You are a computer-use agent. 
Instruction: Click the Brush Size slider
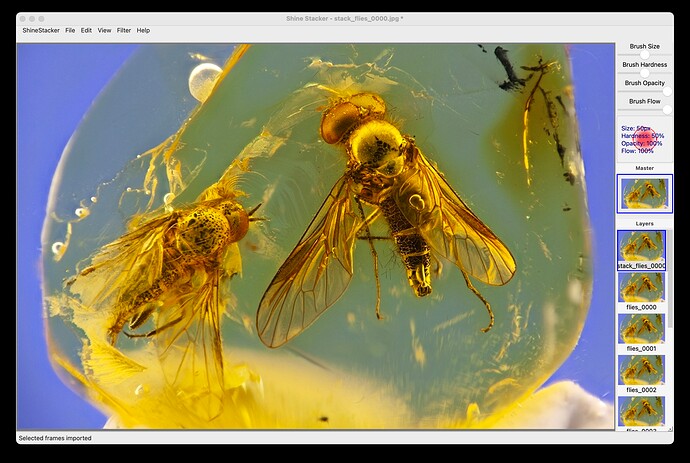pos(644,55)
